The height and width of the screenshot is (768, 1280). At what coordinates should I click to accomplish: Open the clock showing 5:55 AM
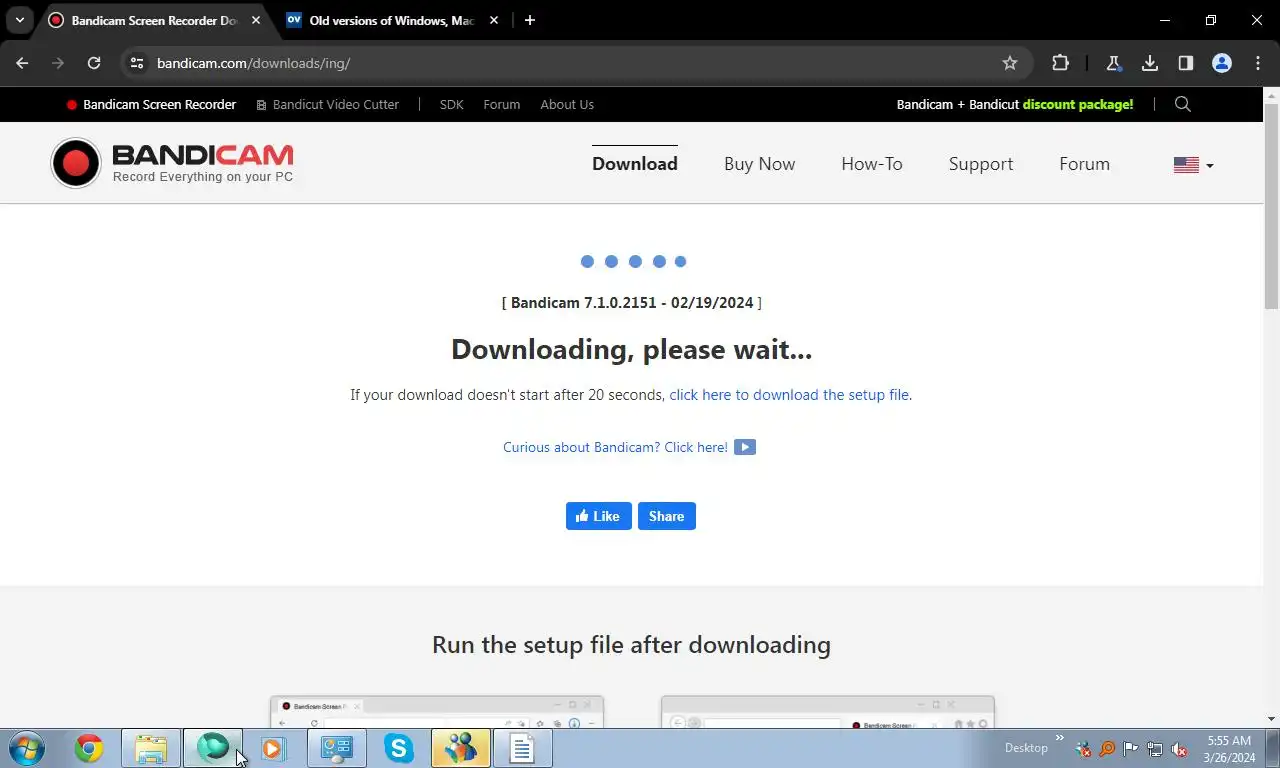pos(1229,749)
